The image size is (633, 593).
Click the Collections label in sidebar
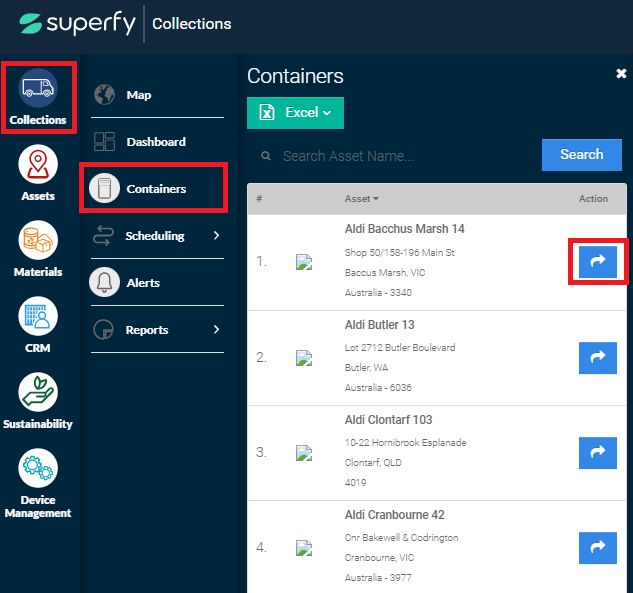pyautogui.click(x=38, y=120)
